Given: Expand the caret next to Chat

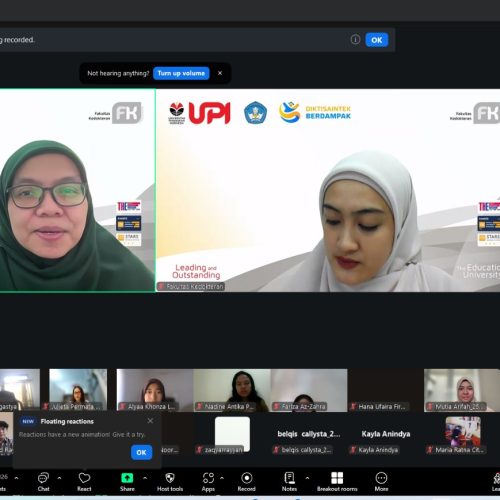Looking at the screenshot, I should pos(59,478).
